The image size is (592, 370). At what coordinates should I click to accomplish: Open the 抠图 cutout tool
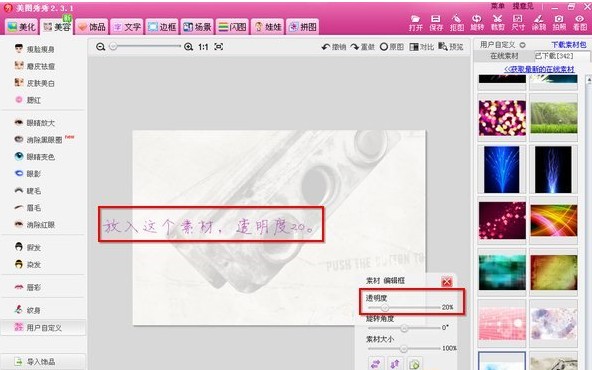(x=457, y=23)
